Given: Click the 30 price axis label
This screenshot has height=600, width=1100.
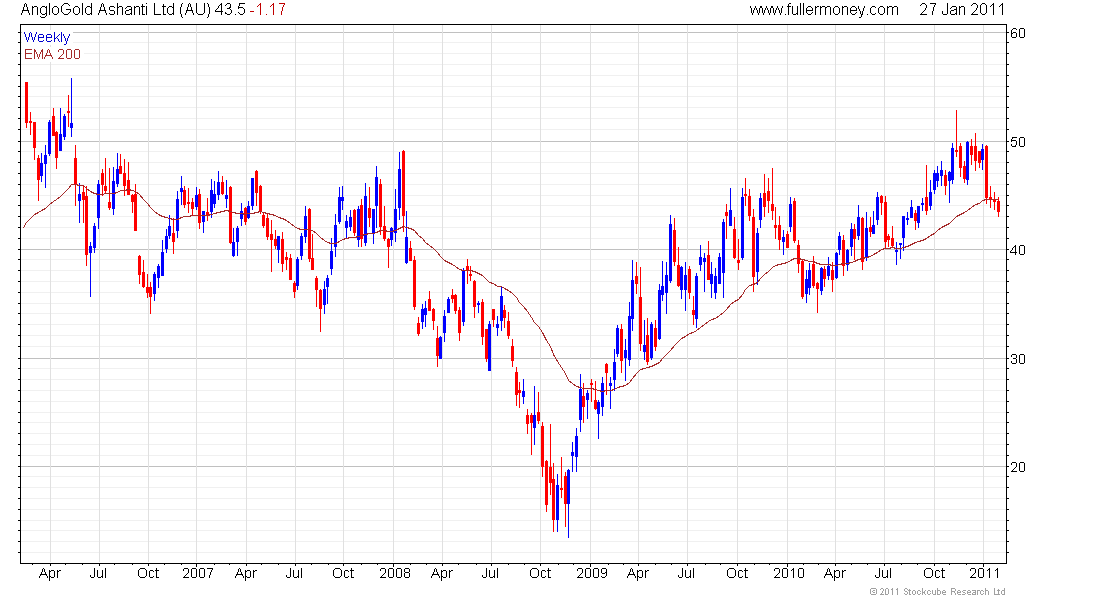Looking at the screenshot, I should (x=1018, y=359).
